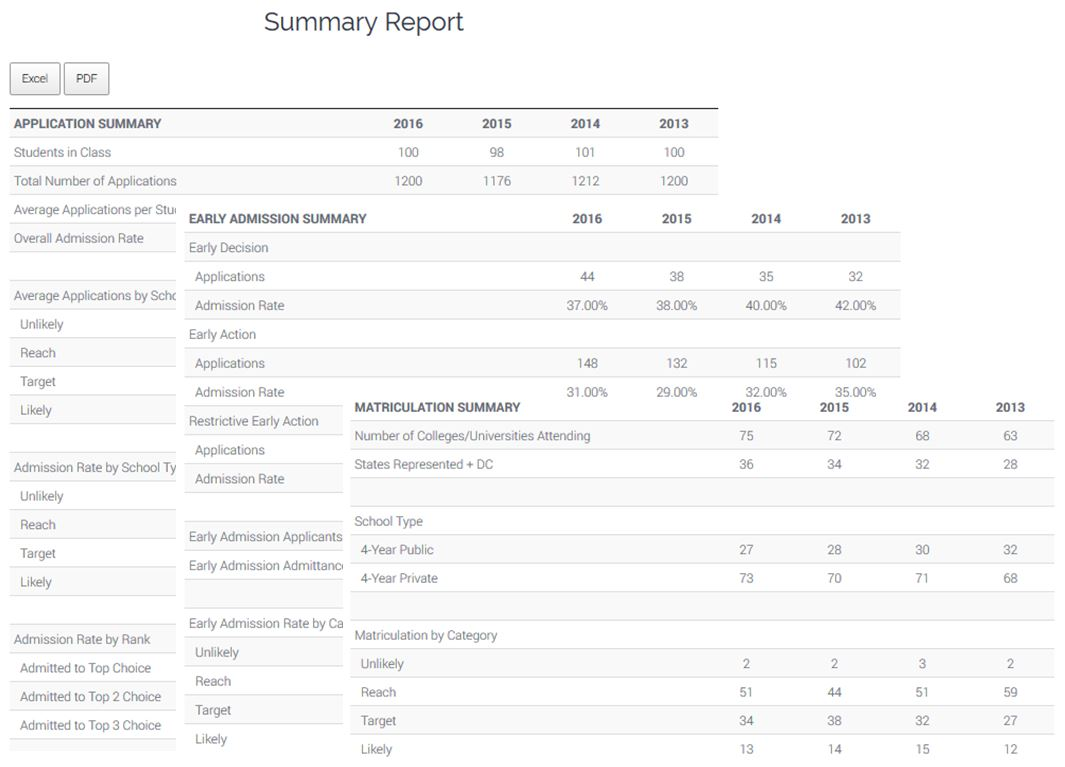Select 4-Year Private value 73
The height and width of the screenshot is (767, 1065).
[x=746, y=578]
